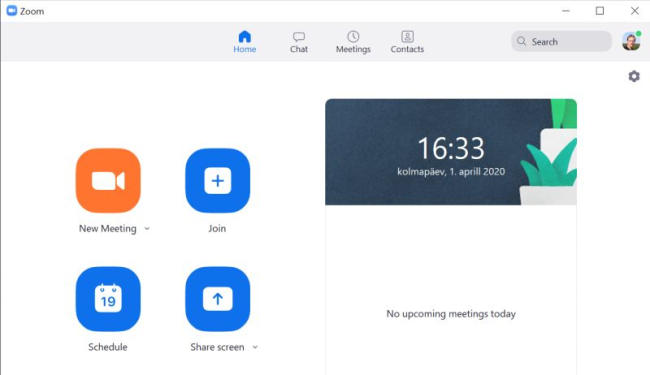
Task: Expand the Share screen dropdown arrow
Action: pos(255,347)
